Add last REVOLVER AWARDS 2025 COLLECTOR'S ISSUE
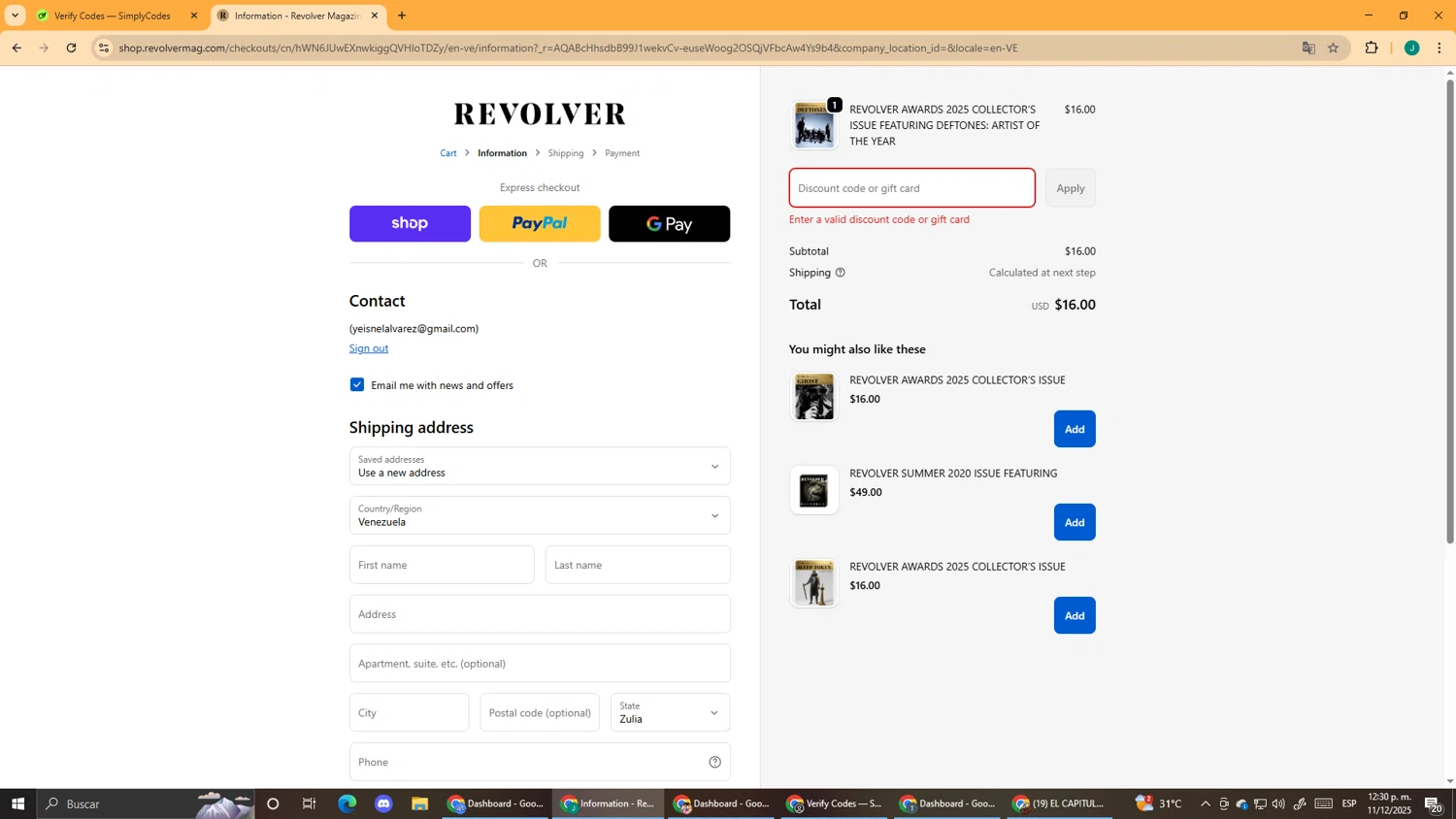This screenshot has height=819, width=1456. pyautogui.click(x=1075, y=615)
